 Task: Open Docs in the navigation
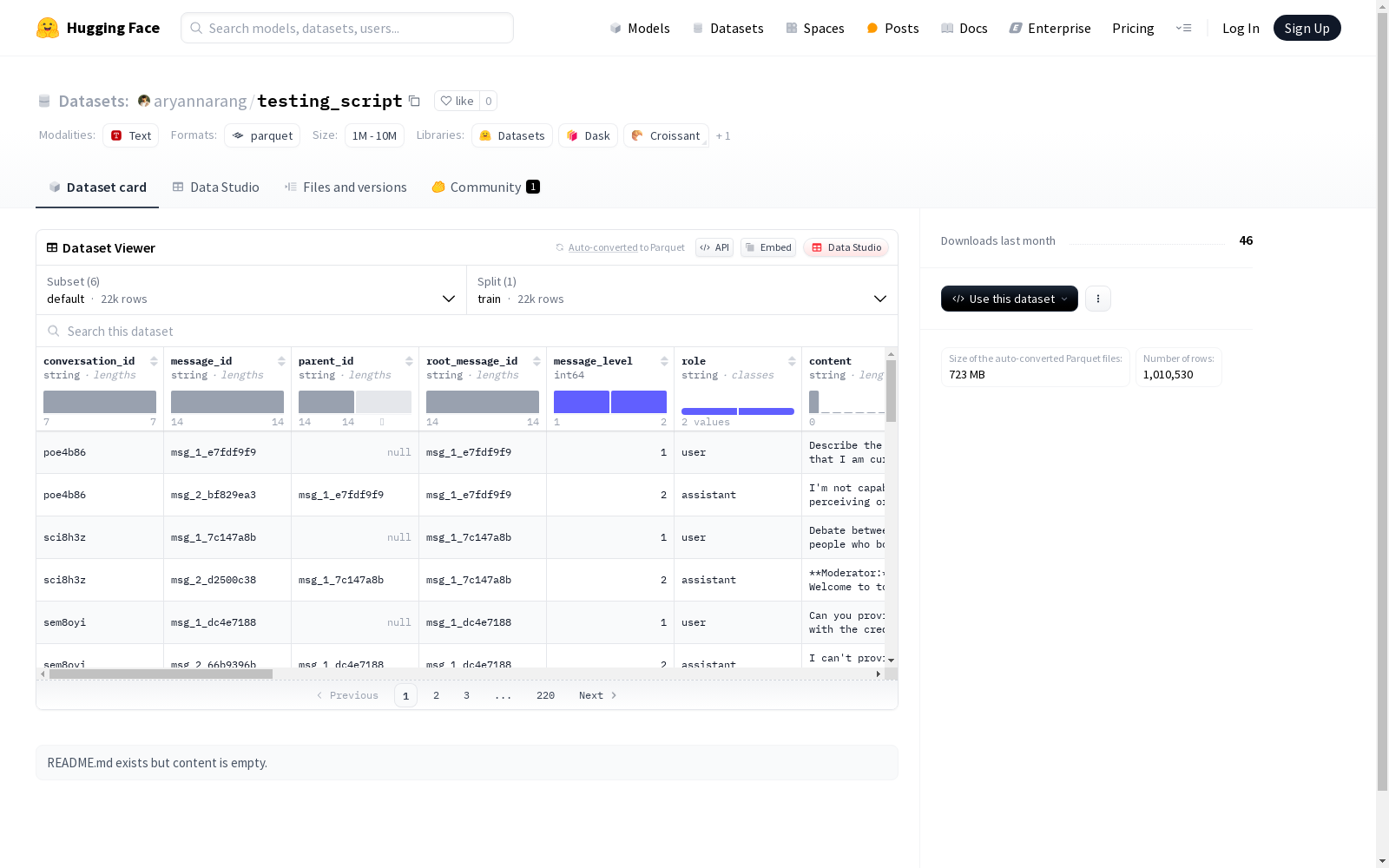[964, 28]
